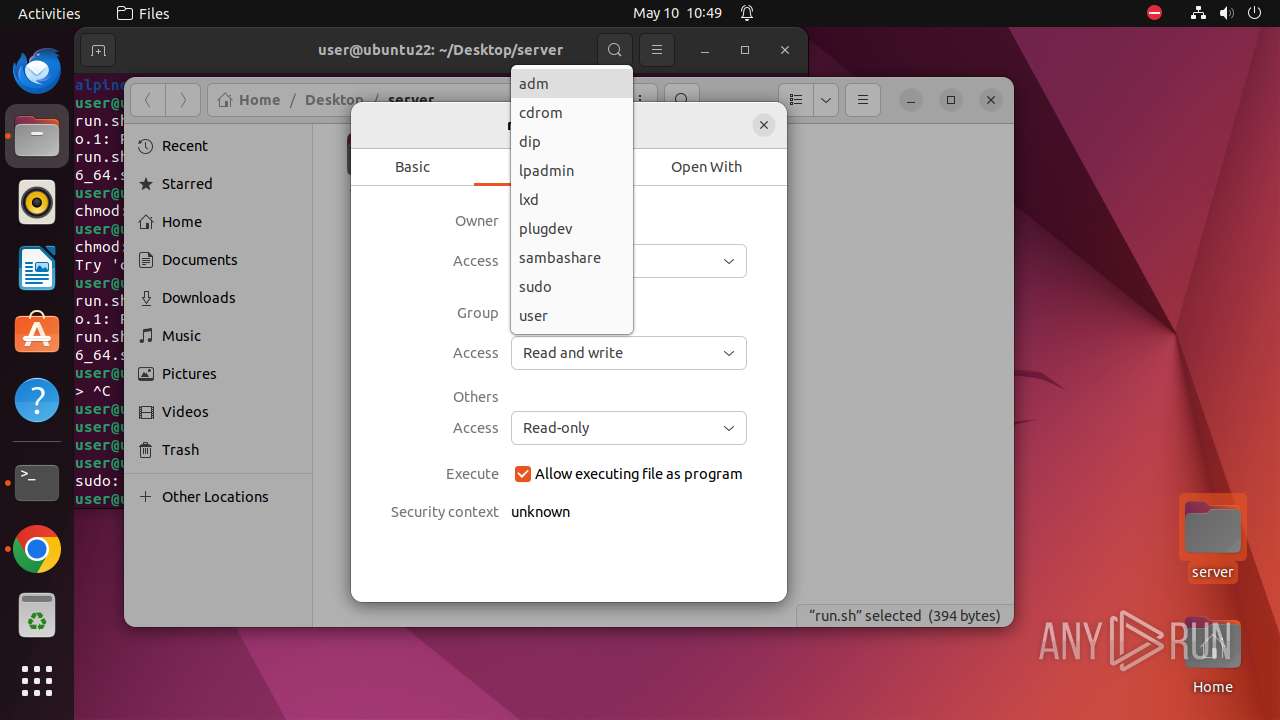Expand the Others access dropdown
1280x720 pixels.
629,428
